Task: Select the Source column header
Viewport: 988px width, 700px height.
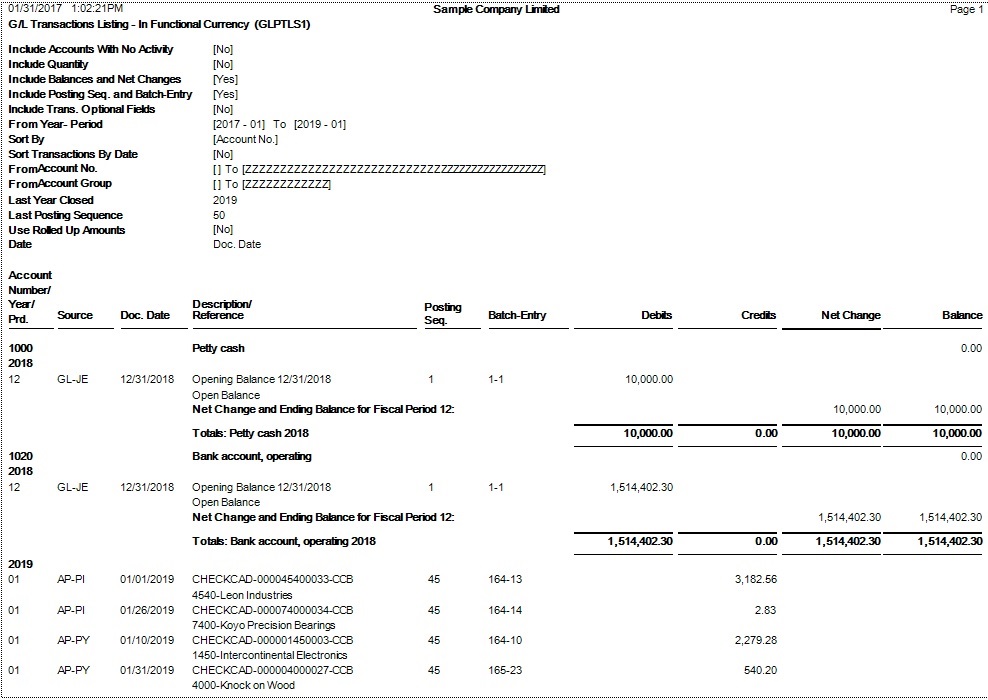Action: click(x=75, y=315)
